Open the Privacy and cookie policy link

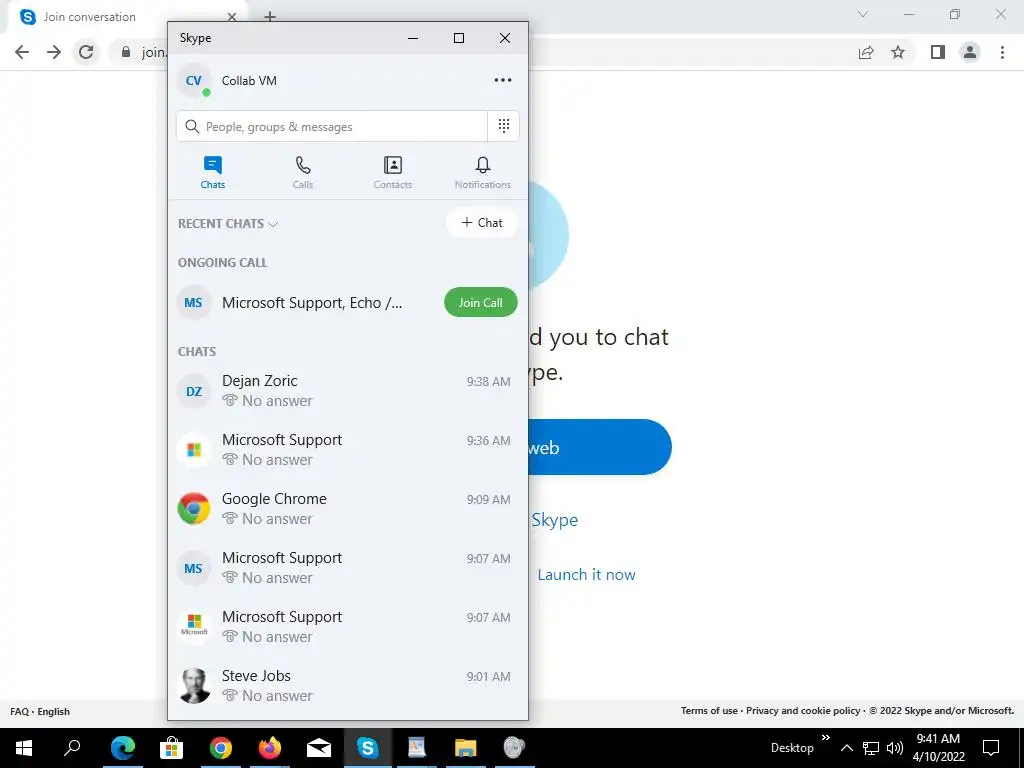pos(803,711)
